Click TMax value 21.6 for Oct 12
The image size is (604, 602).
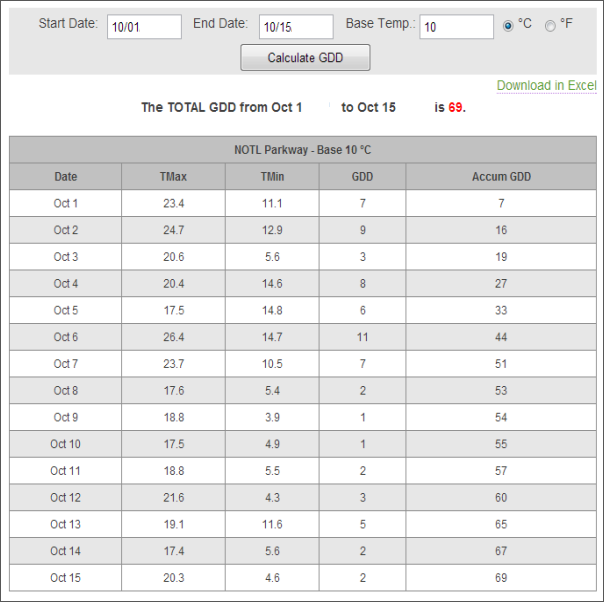point(173,498)
